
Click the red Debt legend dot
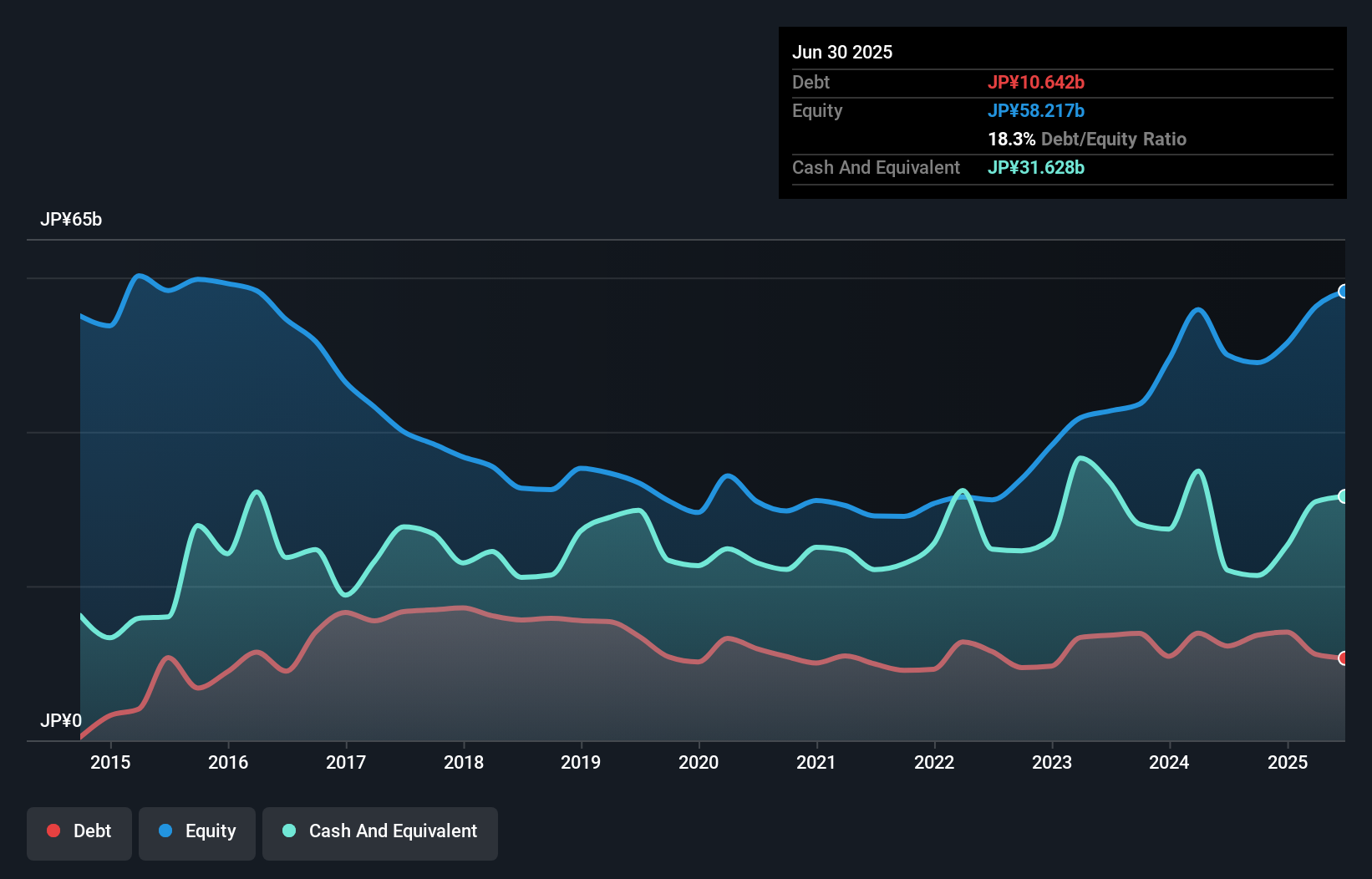[x=53, y=831]
